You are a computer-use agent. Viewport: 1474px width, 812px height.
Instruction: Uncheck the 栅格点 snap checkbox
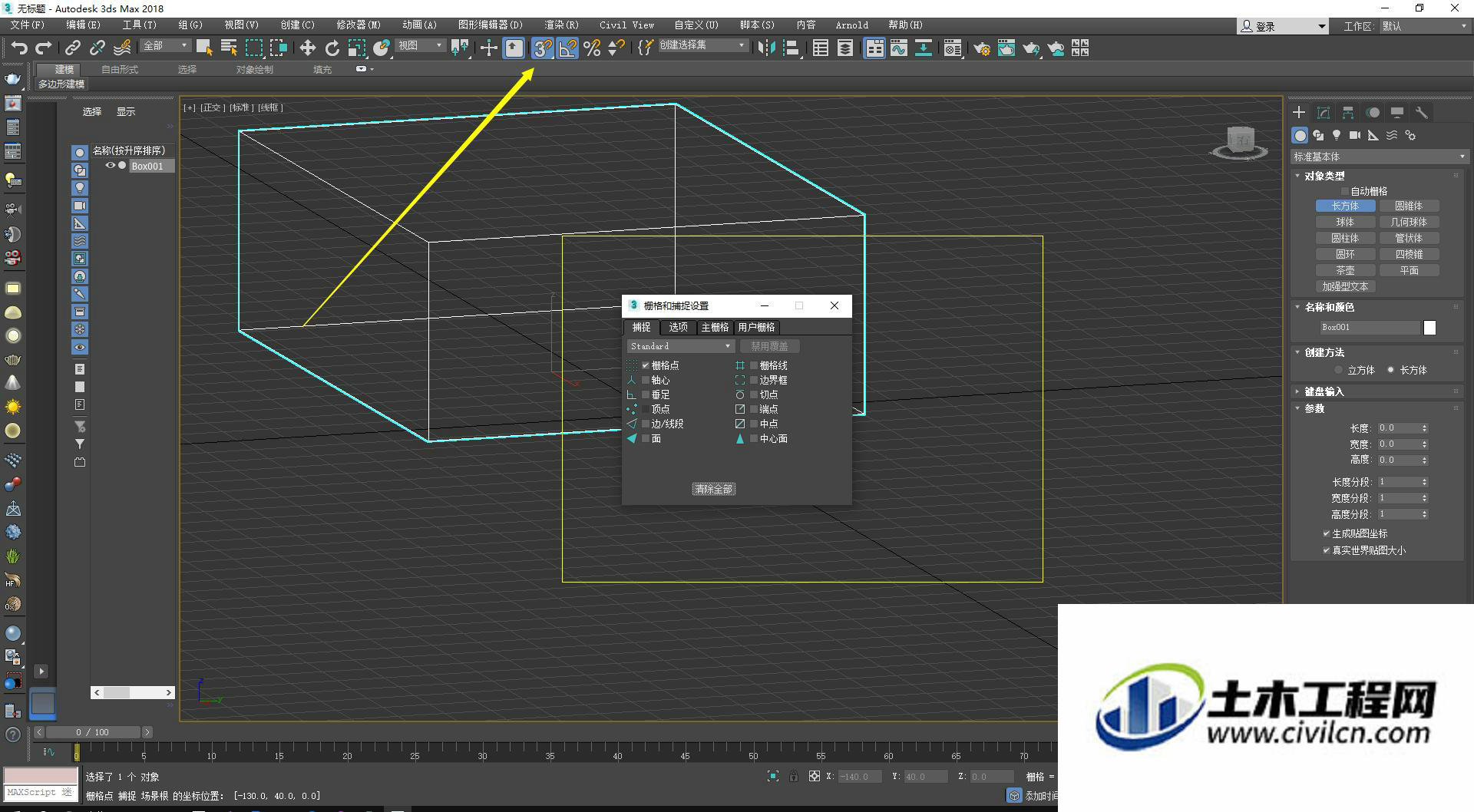click(x=646, y=365)
